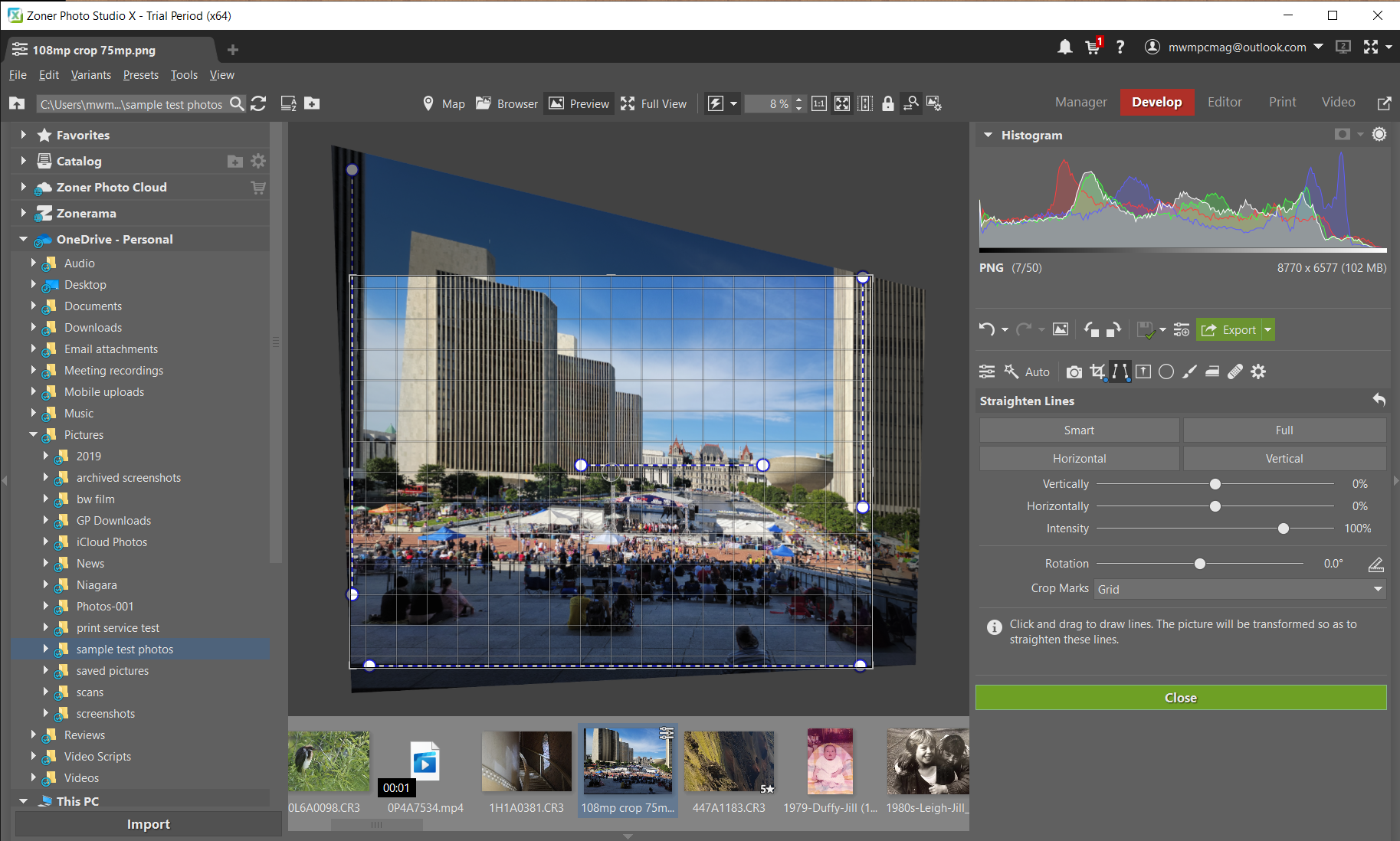Enable 1:1 zoom view
The image size is (1400, 841).
[x=818, y=103]
